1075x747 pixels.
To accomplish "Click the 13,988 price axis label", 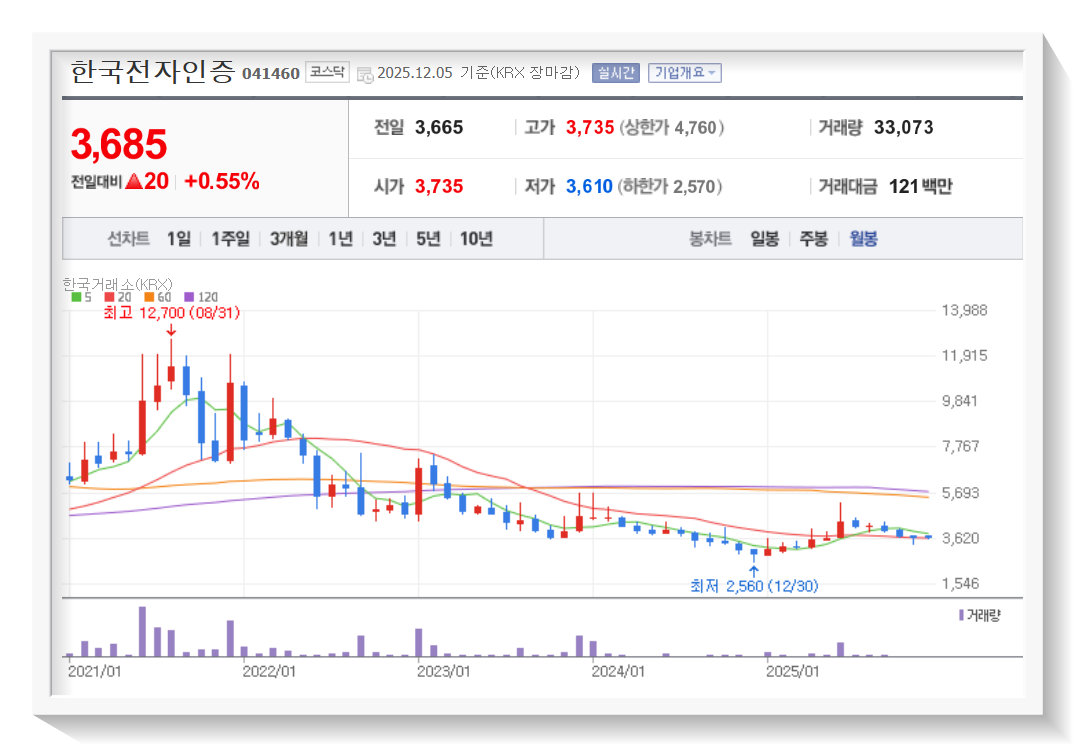I will 964,310.
